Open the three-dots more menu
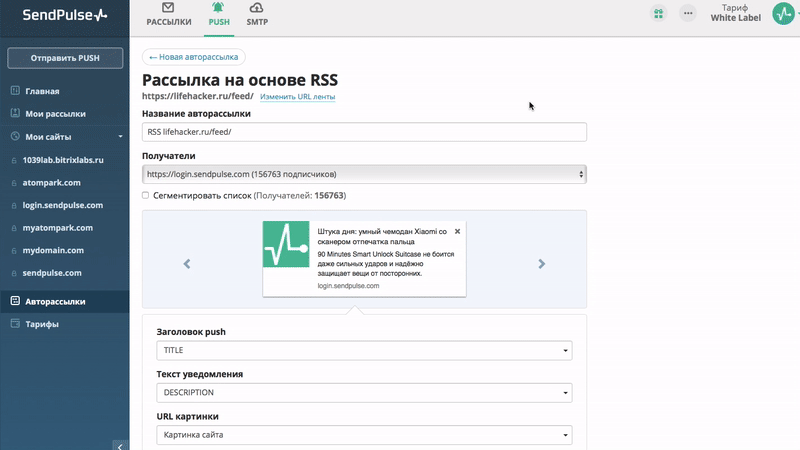Image resolution: width=800 pixels, height=450 pixels. pyautogui.click(x=688, y=14)
